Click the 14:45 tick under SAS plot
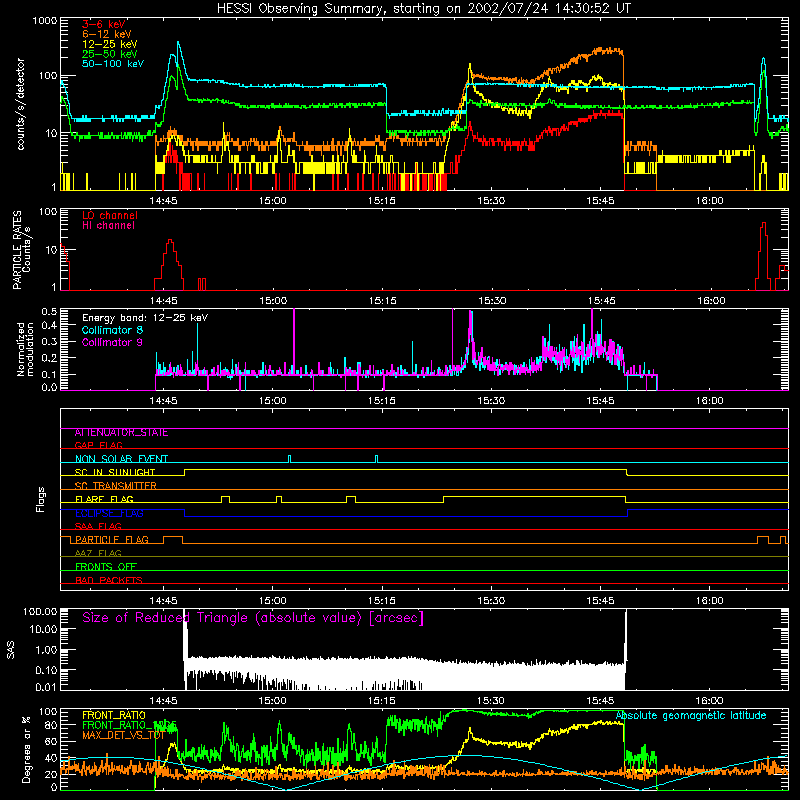800x800 pixels. tap(163, 701)
